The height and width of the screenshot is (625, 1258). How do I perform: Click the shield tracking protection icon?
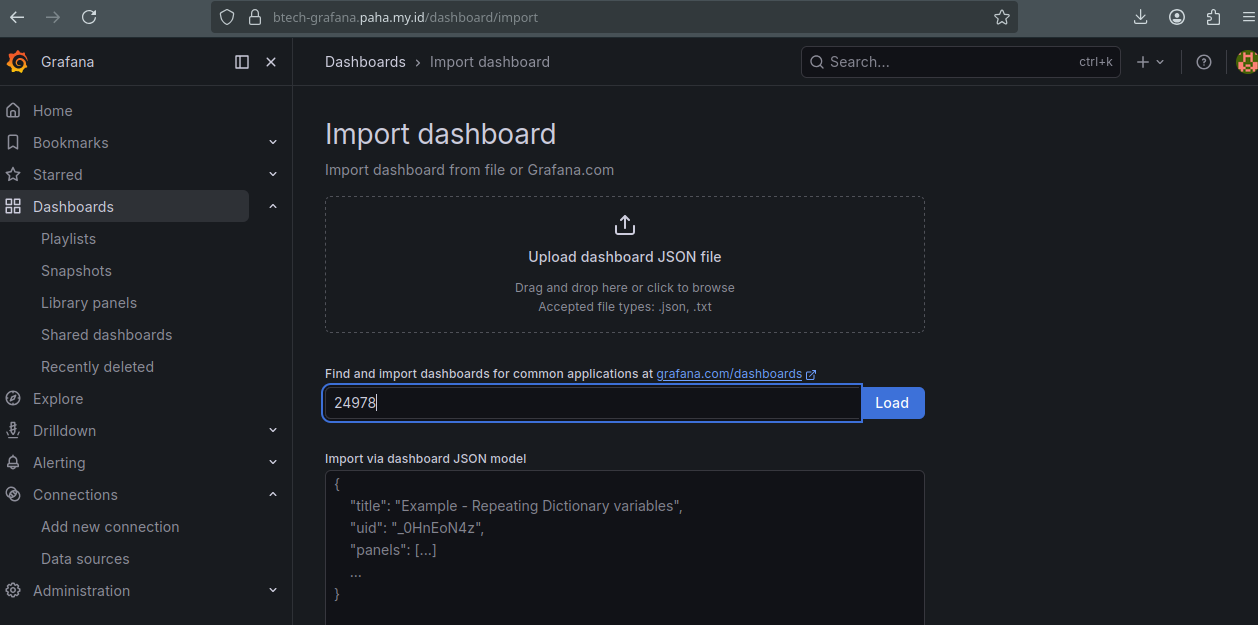pyautogui.click(x=227, y=17)
